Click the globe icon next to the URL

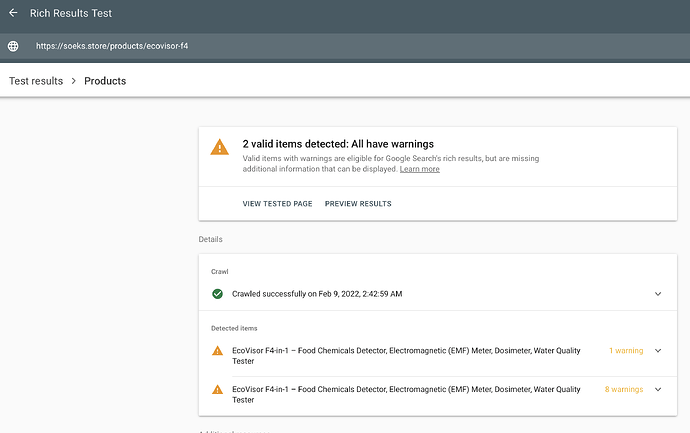13,46
